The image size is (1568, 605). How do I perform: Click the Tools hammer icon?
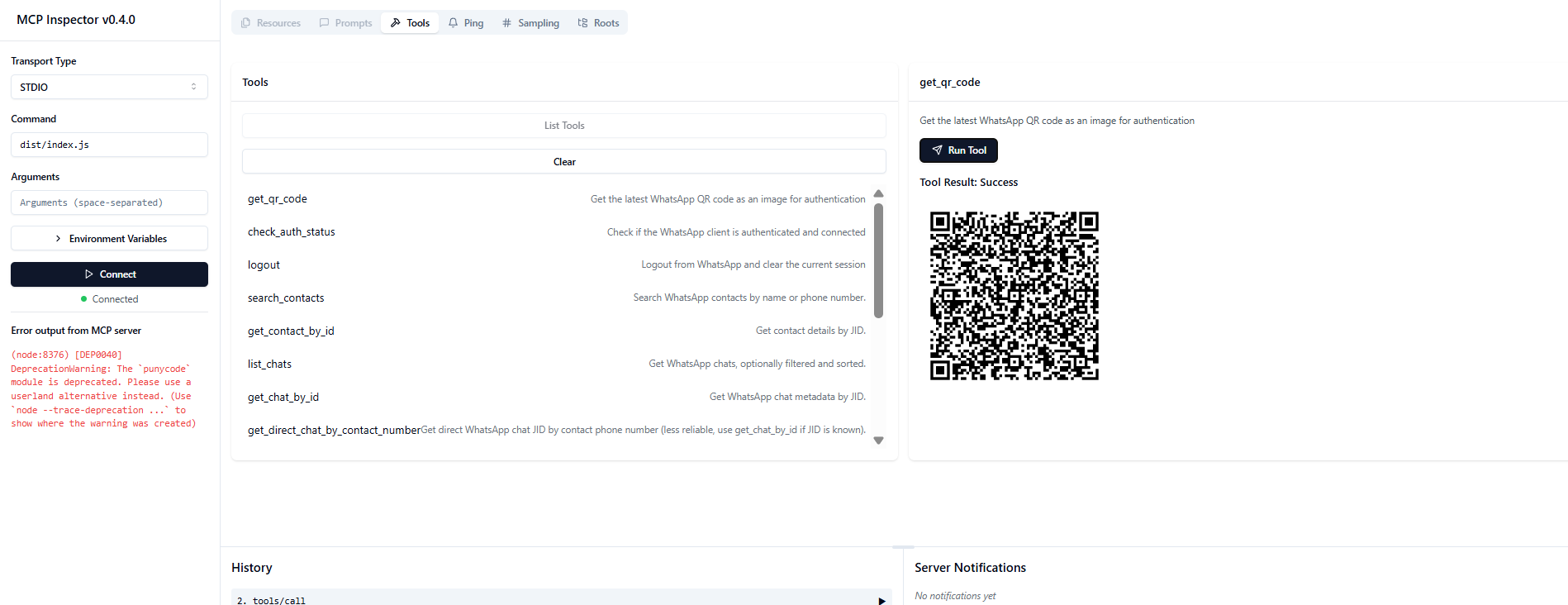coord(396,23)
